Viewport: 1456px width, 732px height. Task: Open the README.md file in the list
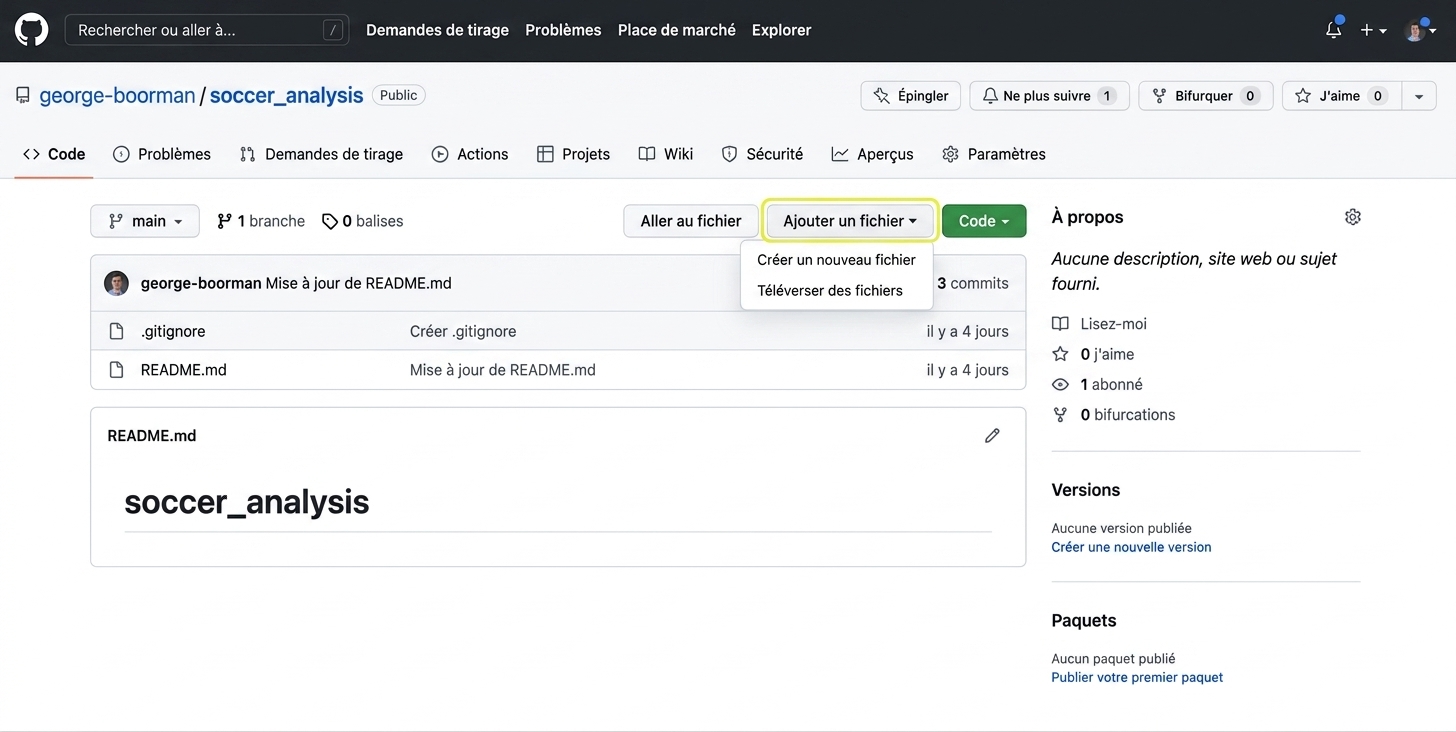click(184, 370)
